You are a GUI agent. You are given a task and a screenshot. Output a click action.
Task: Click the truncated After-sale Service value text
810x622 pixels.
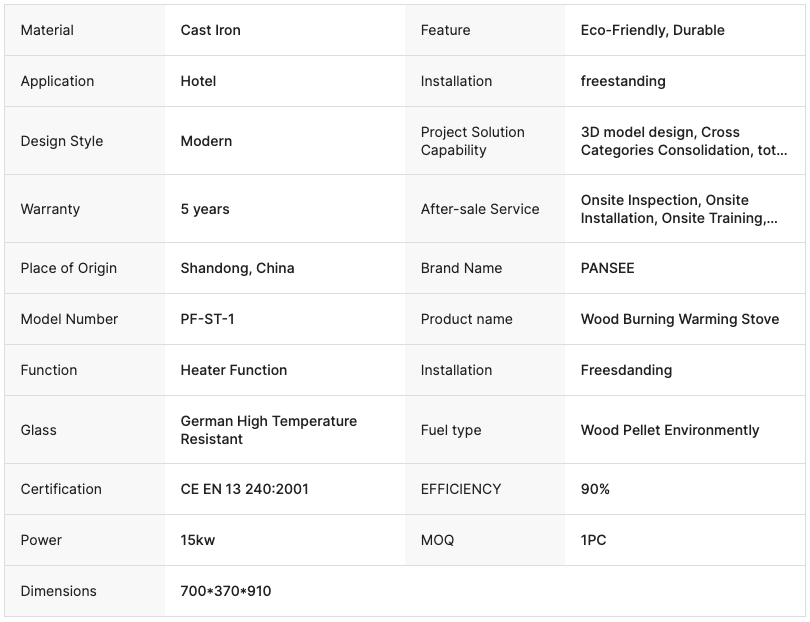pos(678,209)
